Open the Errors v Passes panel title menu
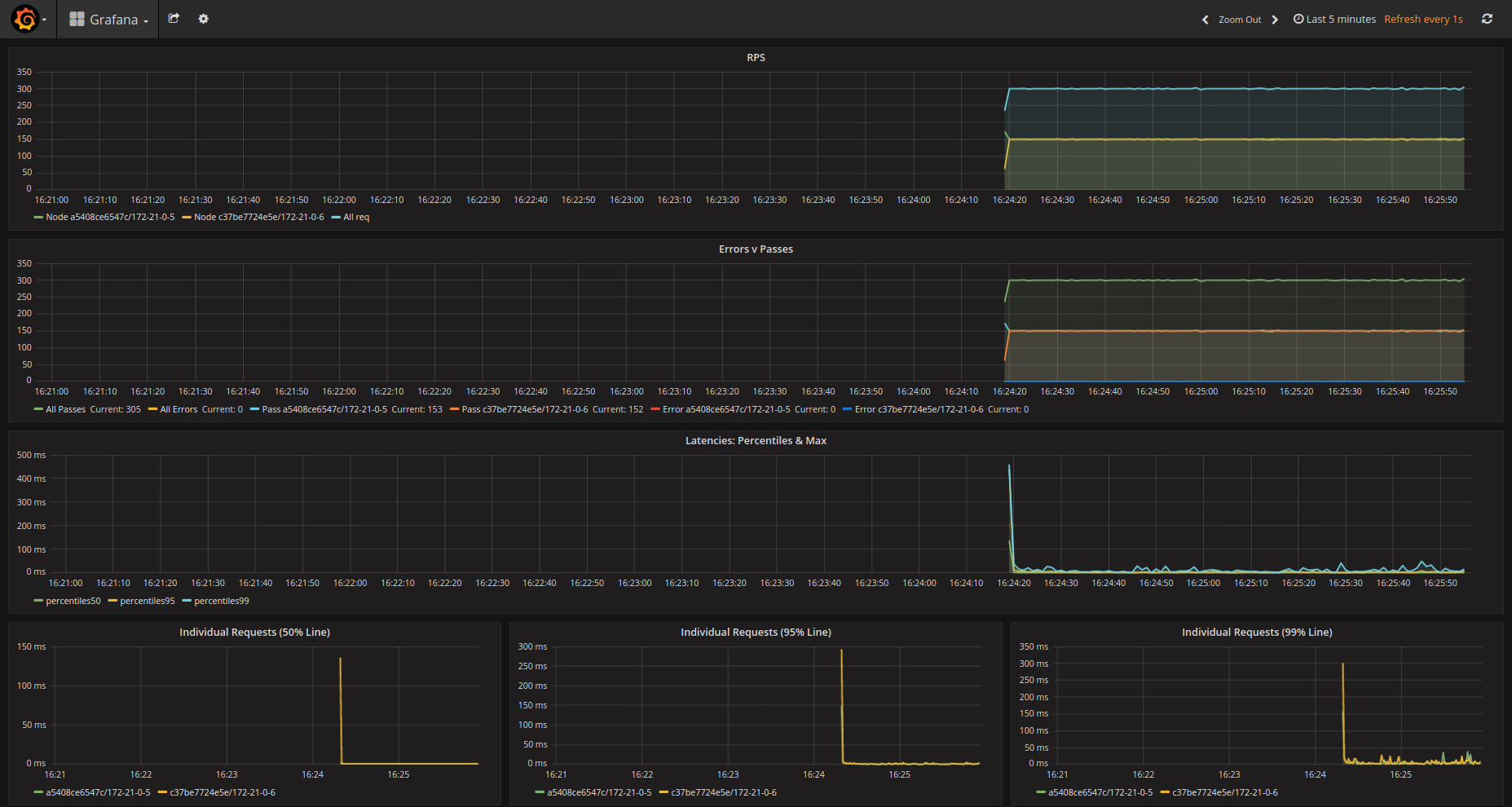 coord(756,249)
